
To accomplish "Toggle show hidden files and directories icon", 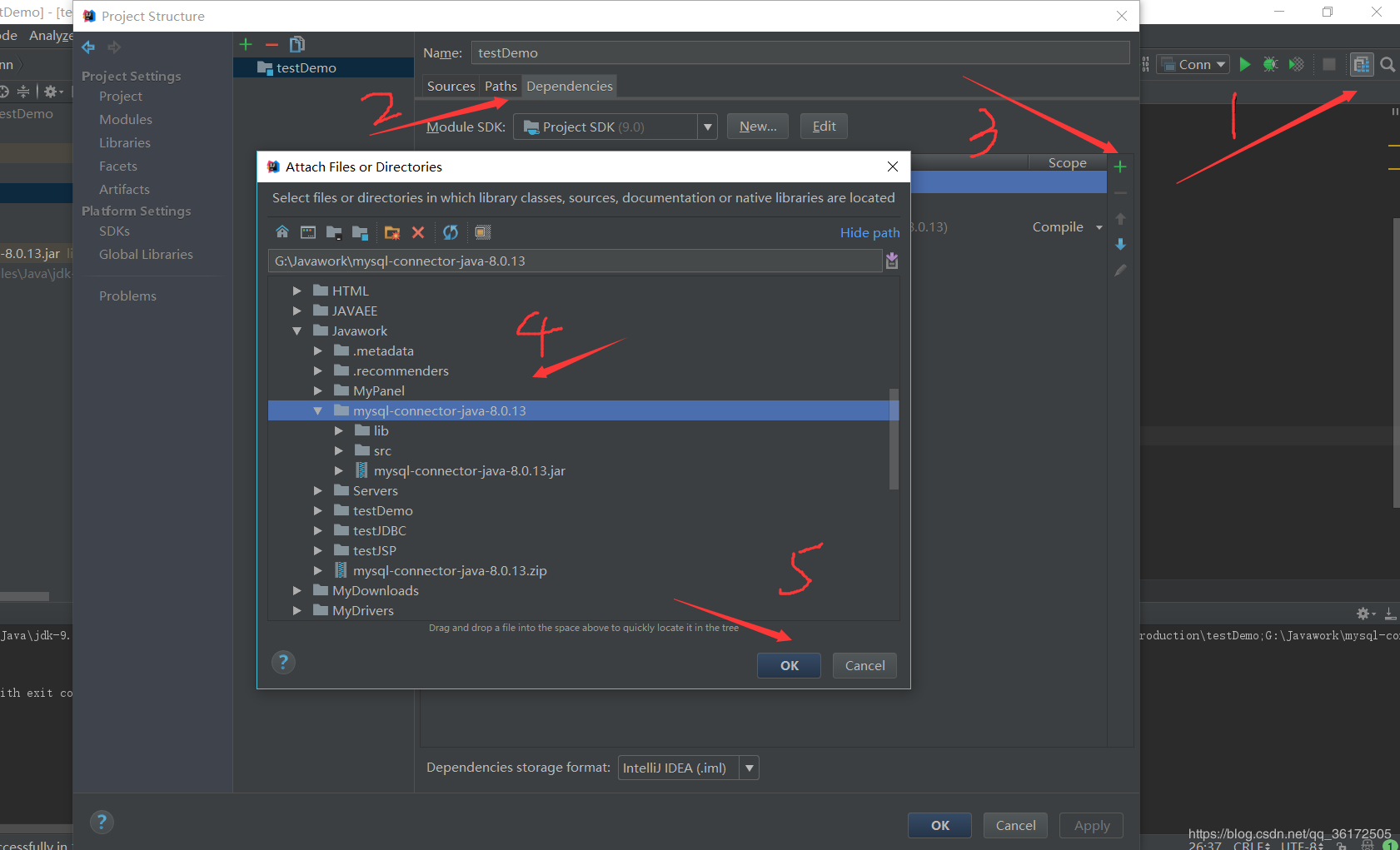I will [x=483, y=232].
